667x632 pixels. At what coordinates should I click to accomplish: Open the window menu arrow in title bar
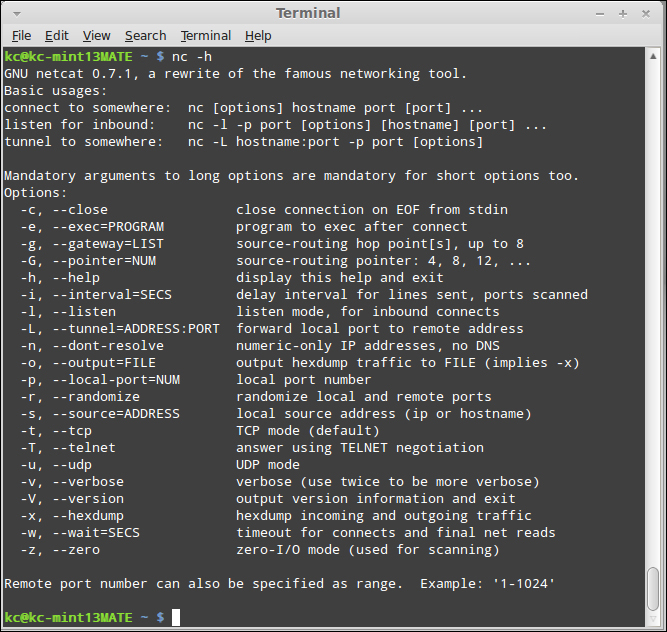coord(17,14)
